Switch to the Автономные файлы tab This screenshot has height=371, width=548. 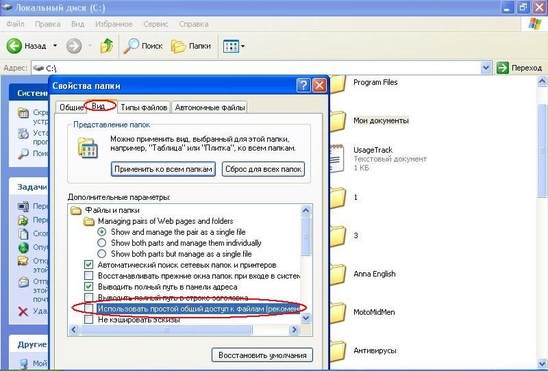click(210, 108)
